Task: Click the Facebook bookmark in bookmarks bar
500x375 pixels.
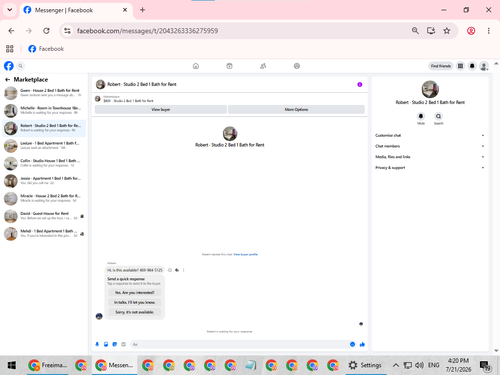Action: pyautogui.click(x=46, y=49)
